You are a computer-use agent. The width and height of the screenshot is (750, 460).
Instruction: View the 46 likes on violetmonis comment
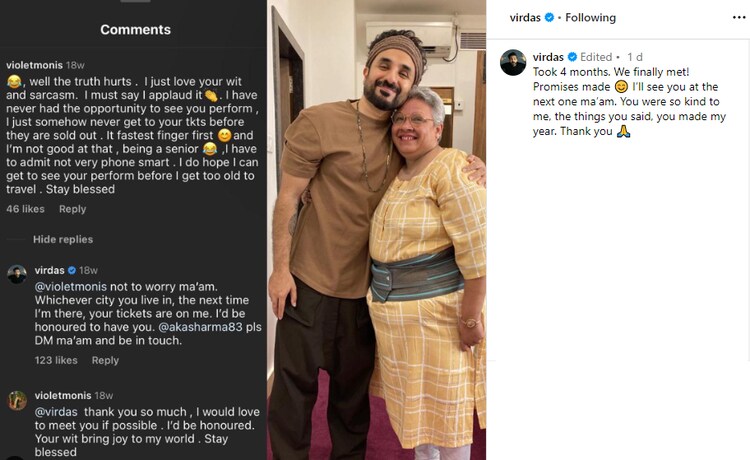(26, 209)
